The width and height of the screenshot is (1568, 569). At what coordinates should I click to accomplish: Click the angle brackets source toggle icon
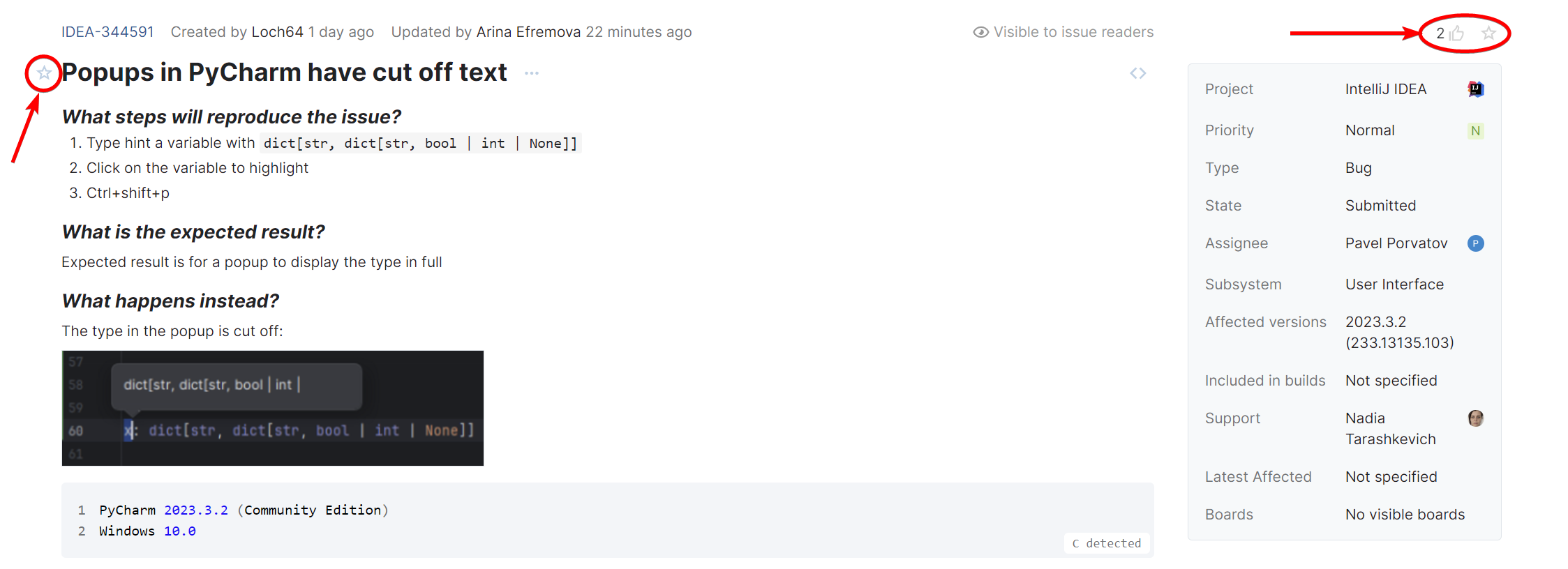(1138, 73)
